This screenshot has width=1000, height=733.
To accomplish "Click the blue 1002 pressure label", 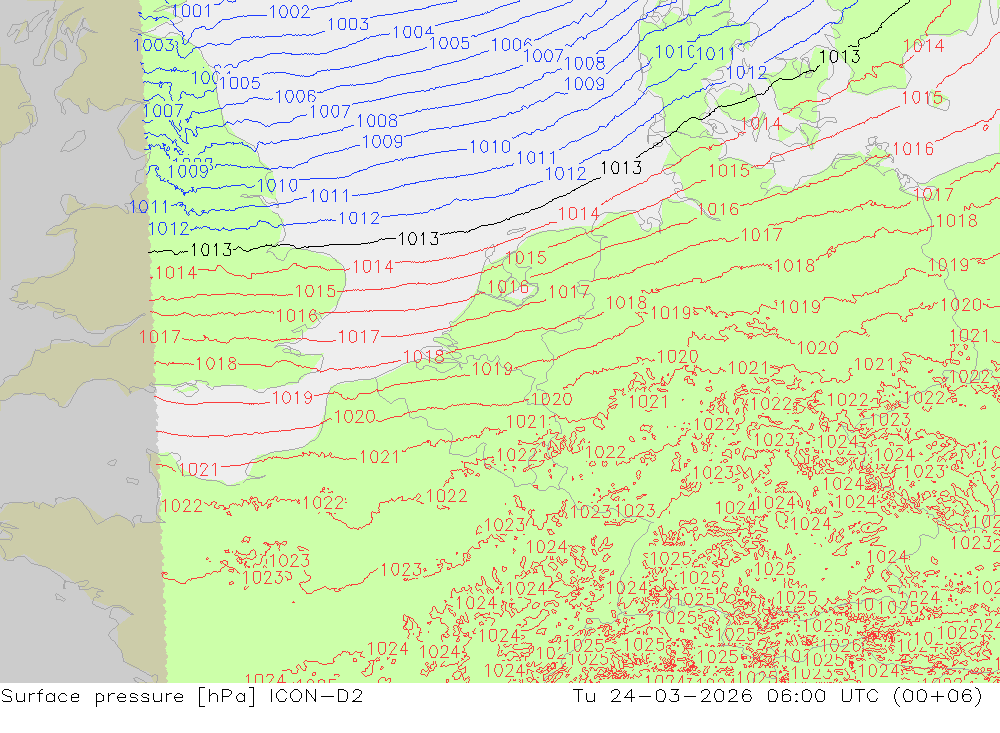I will tap(289, 11).
